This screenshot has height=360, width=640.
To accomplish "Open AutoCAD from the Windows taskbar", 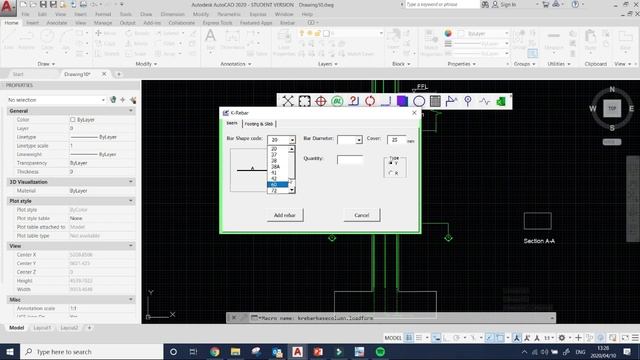I will [x=298, y=351].
